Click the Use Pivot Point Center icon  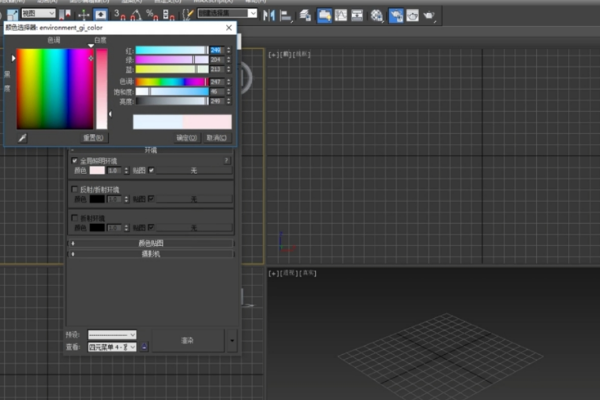[65, 15]
